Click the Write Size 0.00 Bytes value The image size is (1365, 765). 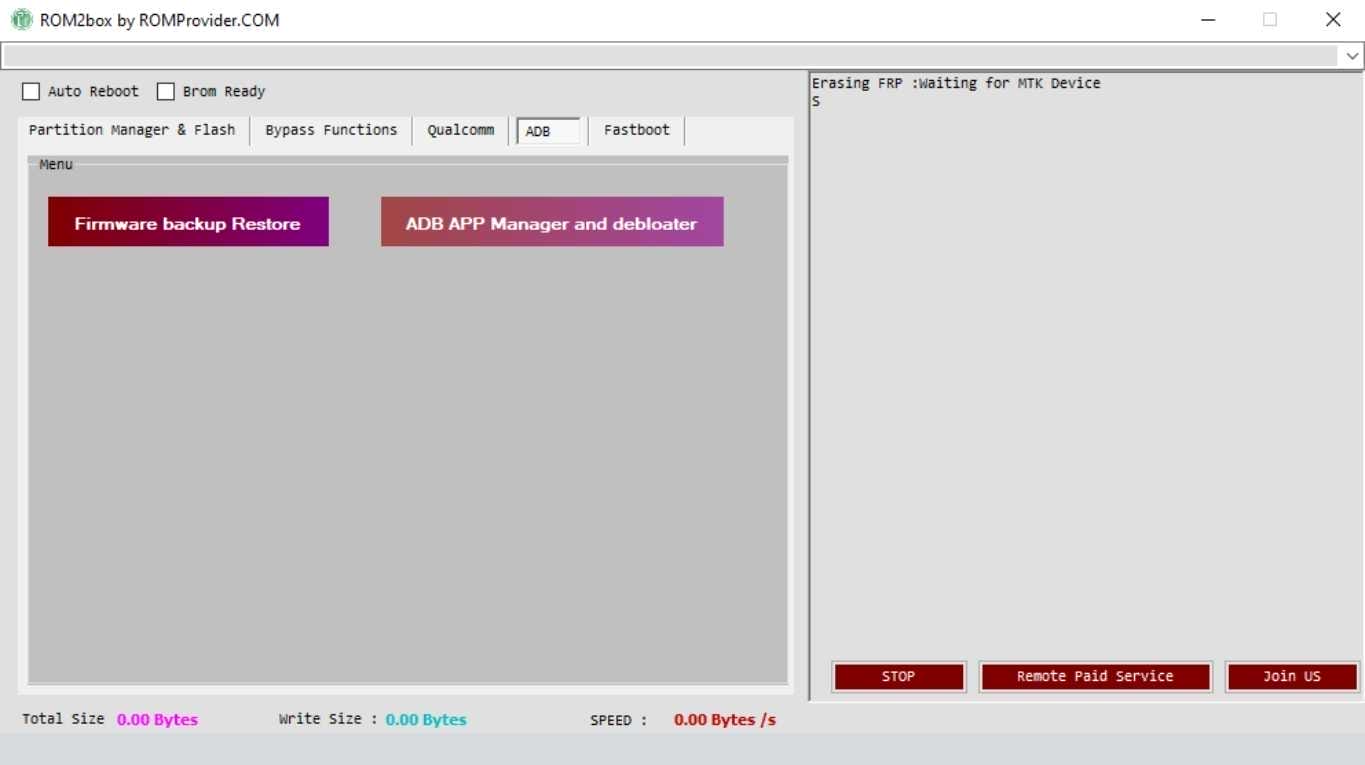tap(426, 720)
